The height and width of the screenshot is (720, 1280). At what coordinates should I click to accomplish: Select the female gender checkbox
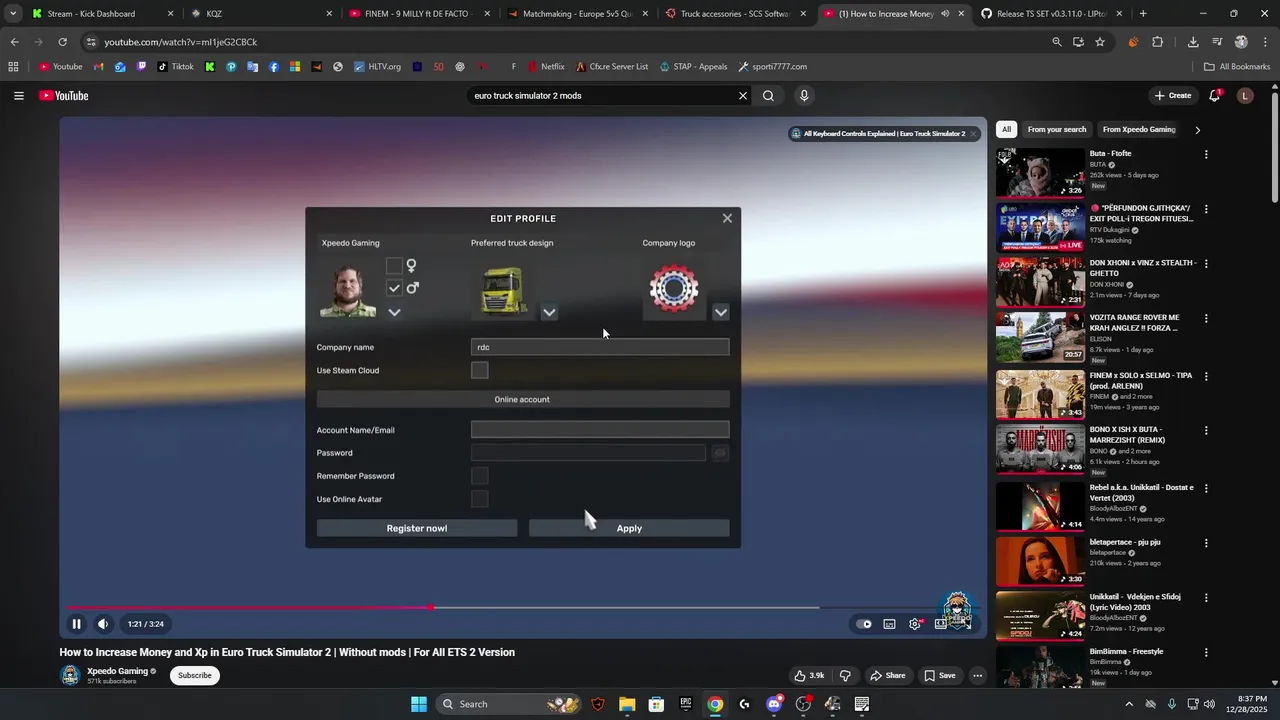tap(394, 266)
